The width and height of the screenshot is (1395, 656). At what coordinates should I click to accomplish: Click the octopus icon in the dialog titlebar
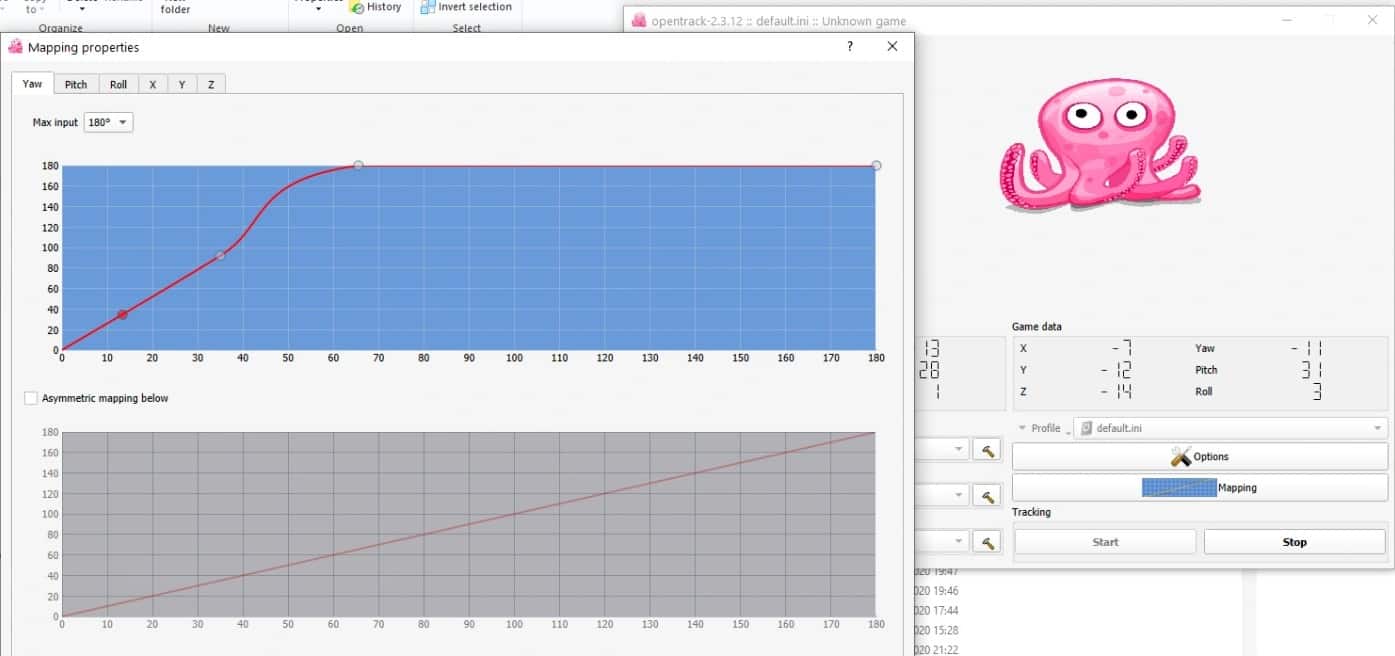point(17,46)
